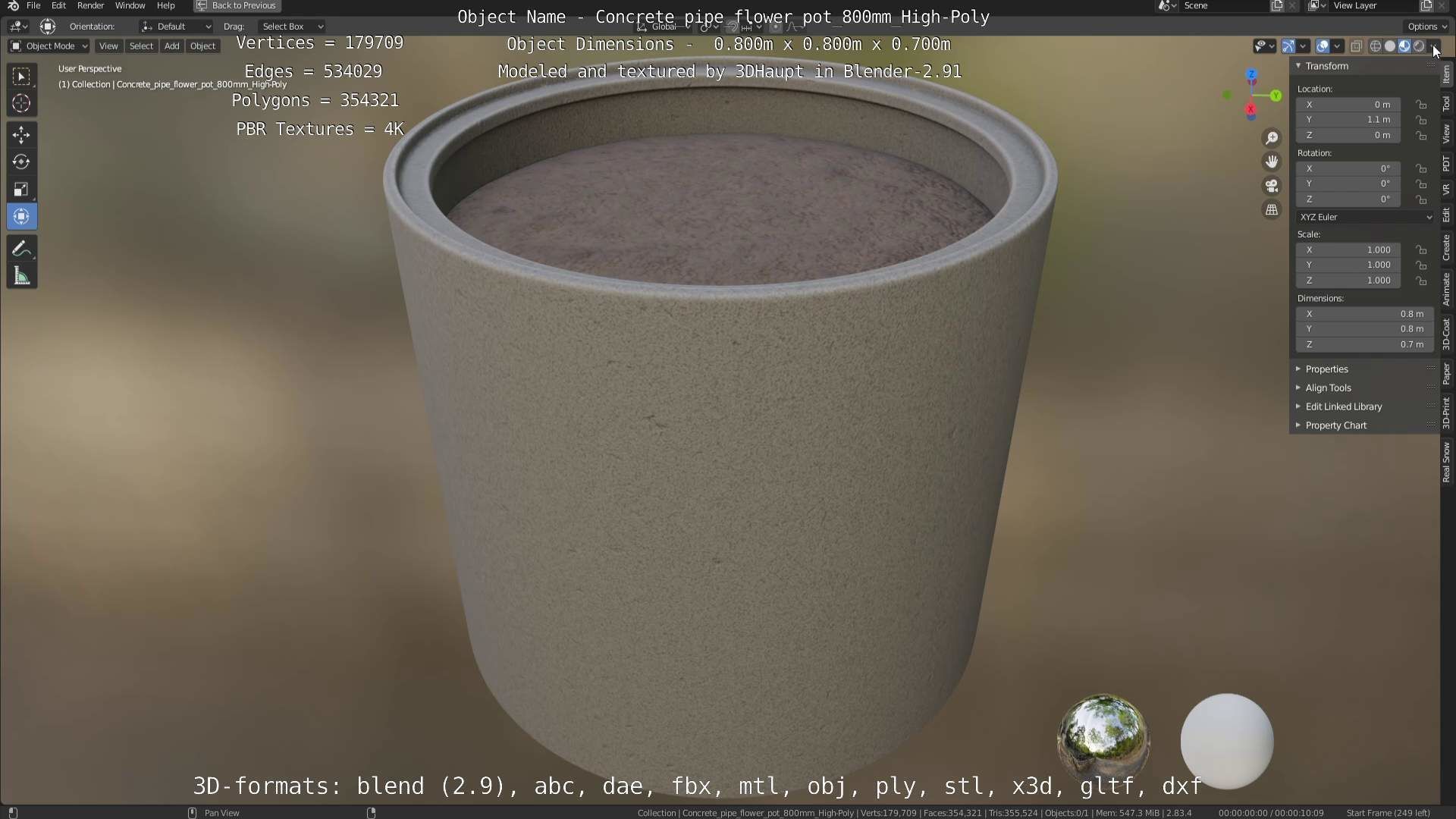The width and height of the screenshot is (1456, 819).
Task: Click the Blender logo menu
Action: pyautogui.click(x=13, y=5)
